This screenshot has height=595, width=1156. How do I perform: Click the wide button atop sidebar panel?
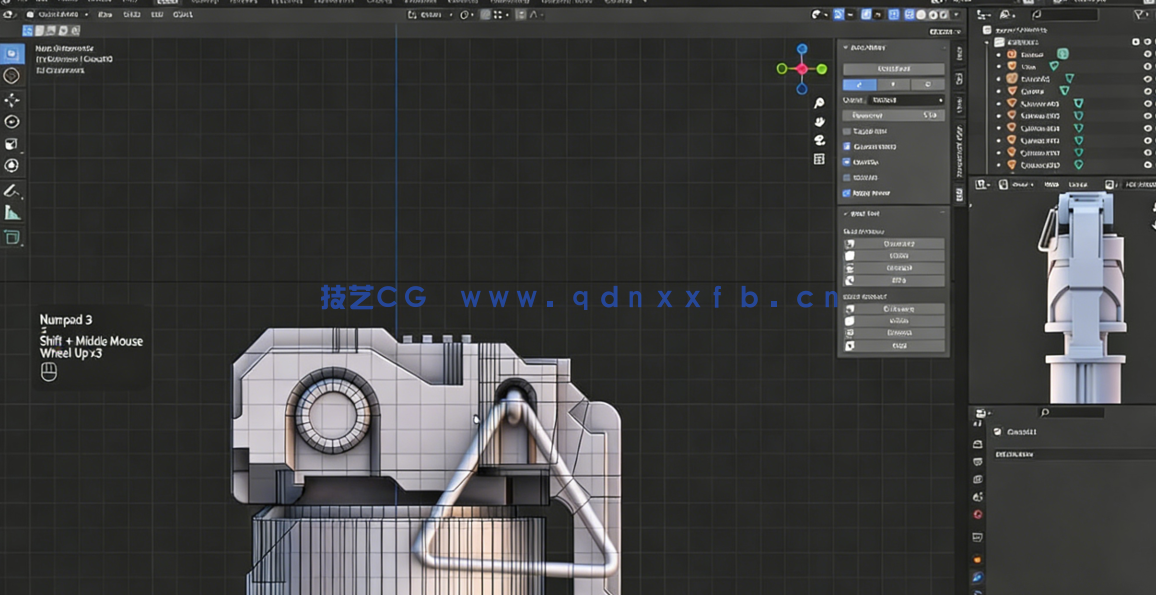tap(893, 69)
